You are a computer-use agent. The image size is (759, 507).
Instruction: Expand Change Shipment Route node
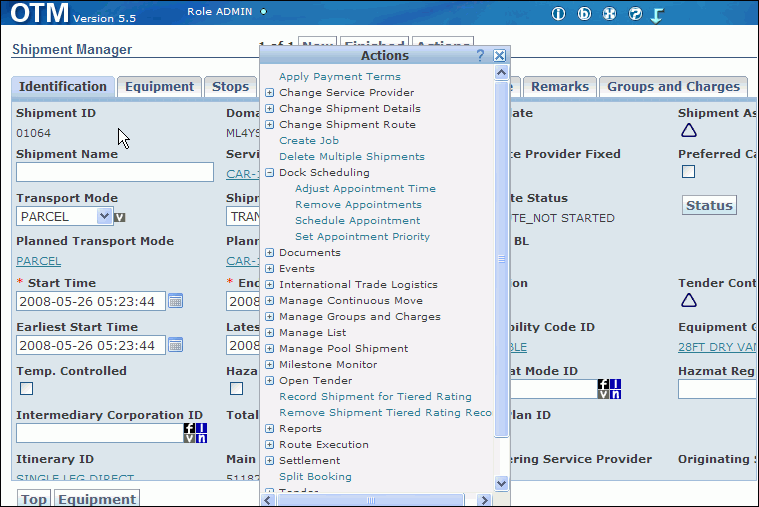pos(270,124)
